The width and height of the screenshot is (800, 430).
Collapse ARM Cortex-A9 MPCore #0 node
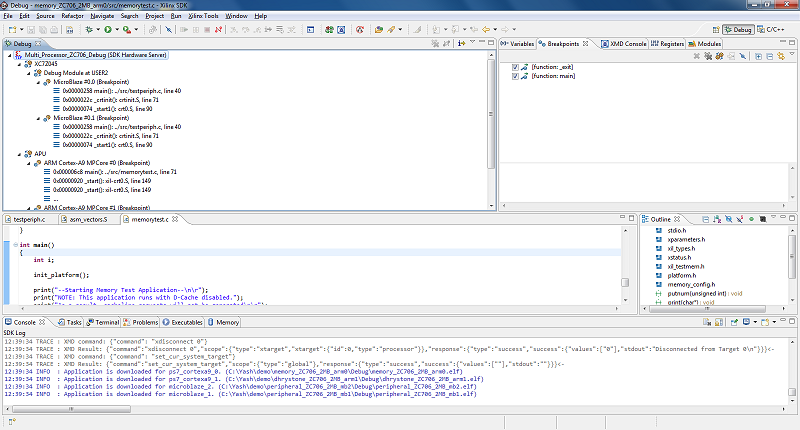[29, 163]
